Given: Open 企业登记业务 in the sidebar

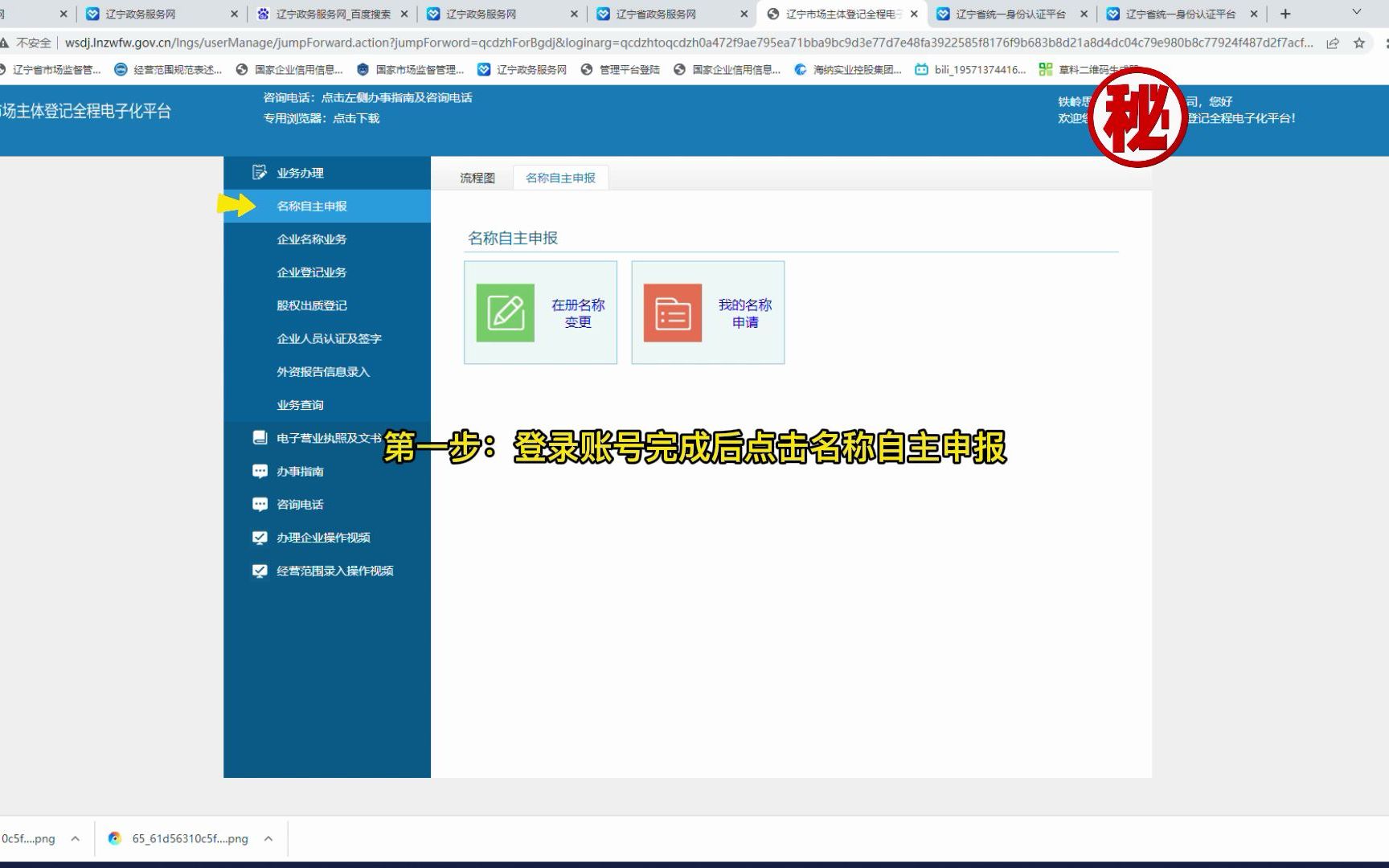Looking at the screenshot, I should (327, 272).
